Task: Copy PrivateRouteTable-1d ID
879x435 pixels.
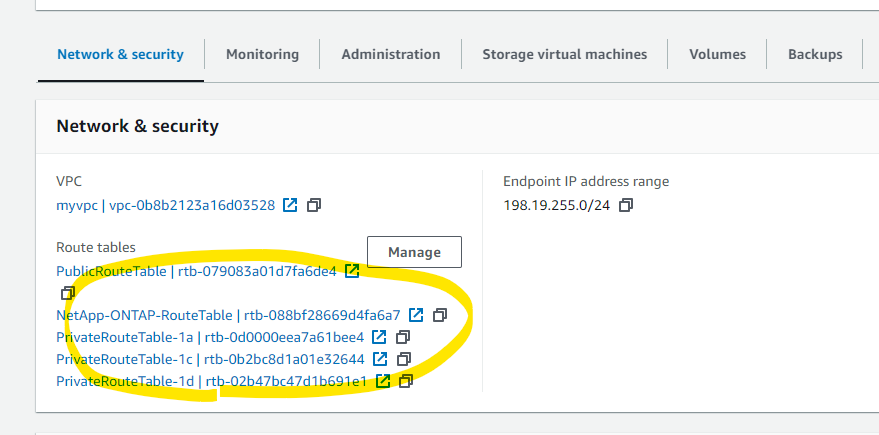Action: (x=406, y=381)
